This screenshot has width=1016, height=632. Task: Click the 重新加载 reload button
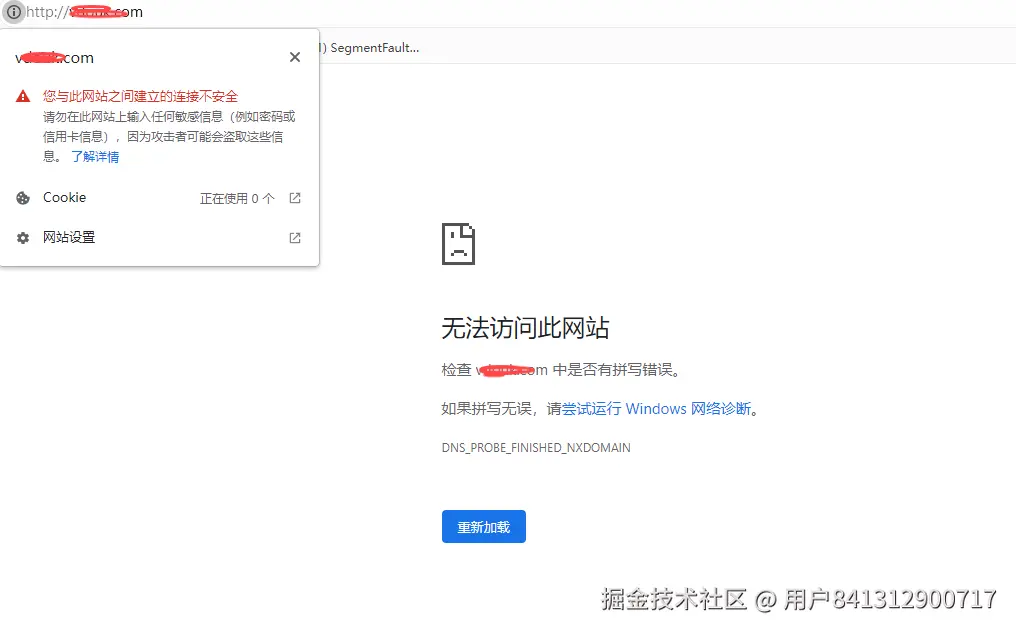tap(483, 526)
